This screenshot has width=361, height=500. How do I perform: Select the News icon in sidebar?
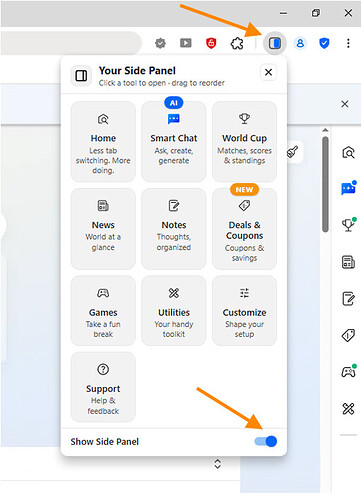pyautogui.click(x=348, y=262)
